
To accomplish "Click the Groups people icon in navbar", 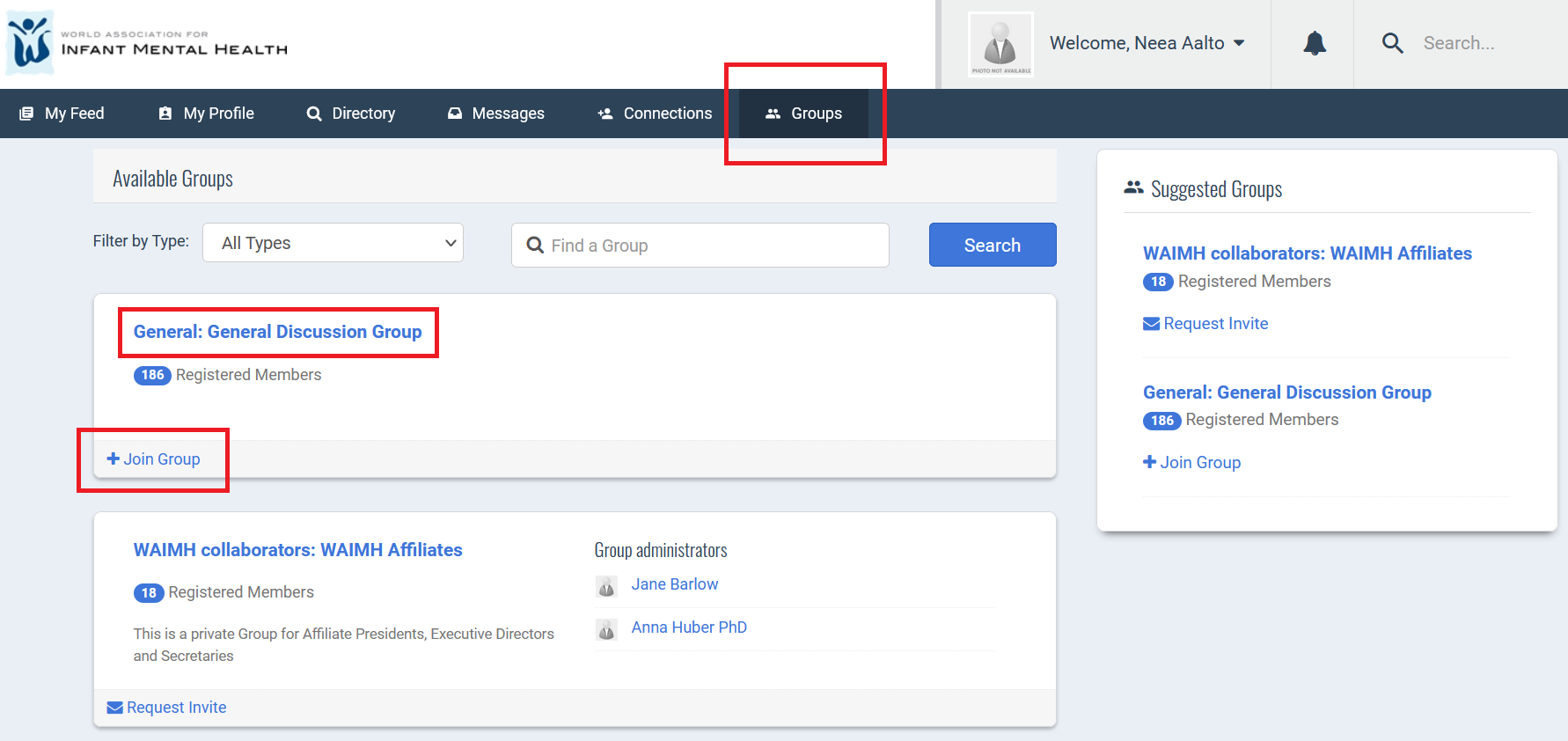I will (773, 114).
